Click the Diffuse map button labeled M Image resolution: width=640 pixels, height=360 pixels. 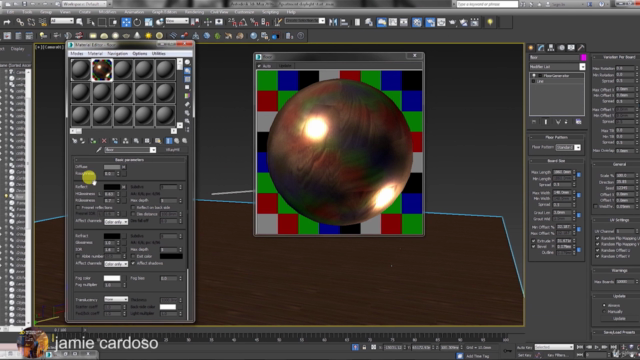point(124,167)
